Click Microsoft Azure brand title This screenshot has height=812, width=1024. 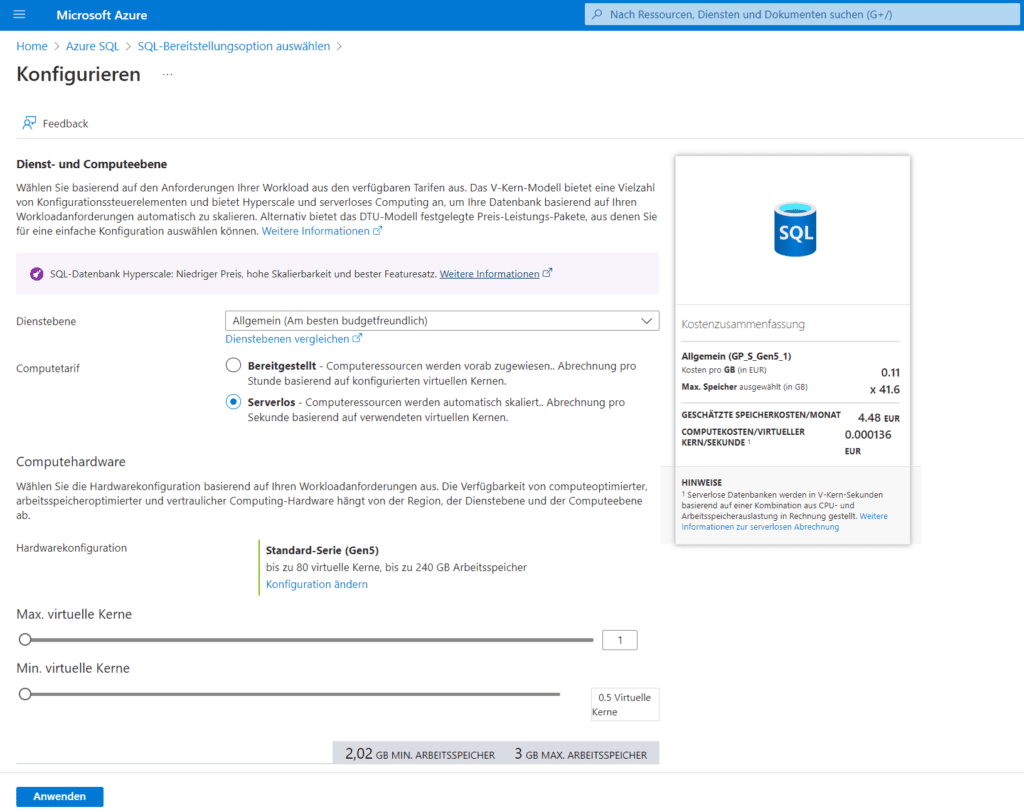102,14
